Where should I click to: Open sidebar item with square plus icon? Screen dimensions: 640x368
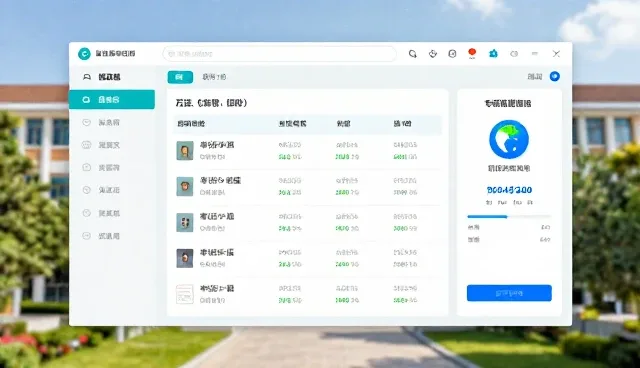coord(101,167)
